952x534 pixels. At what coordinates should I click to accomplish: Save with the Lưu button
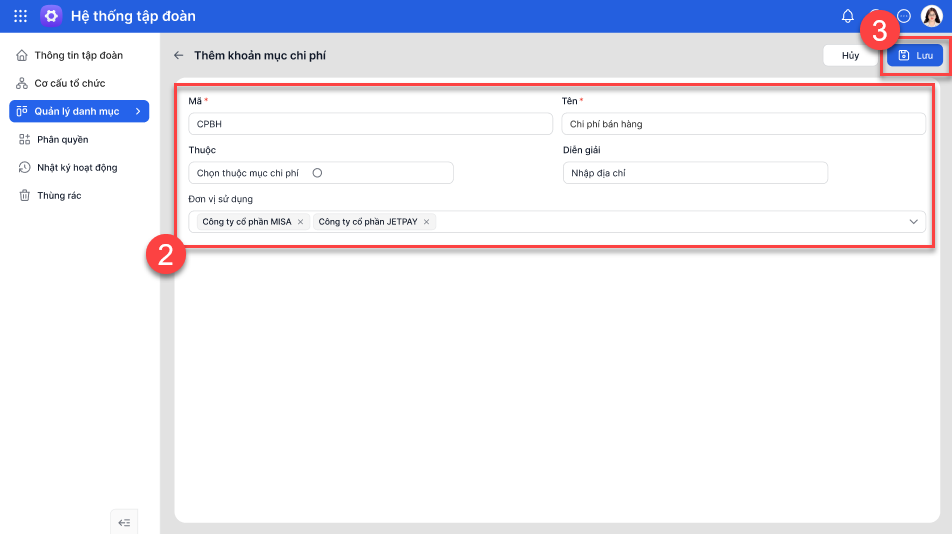coord(915,56)
